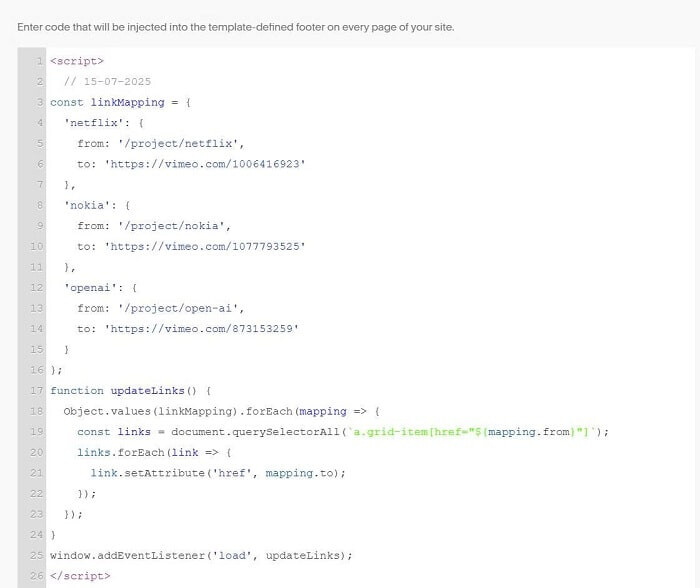Click line number 11 in the gutter
The width and height of the screenshot is (700, 588).
click(37, 267)
